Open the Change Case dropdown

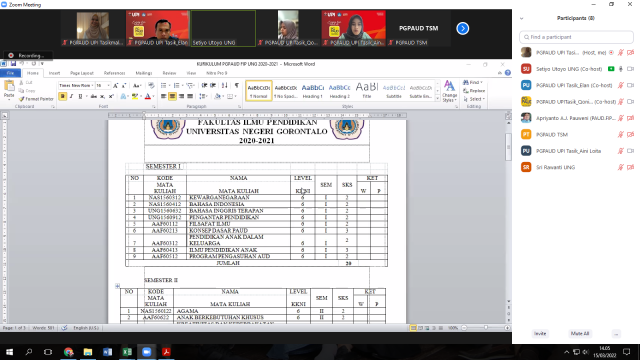point(137,85)
